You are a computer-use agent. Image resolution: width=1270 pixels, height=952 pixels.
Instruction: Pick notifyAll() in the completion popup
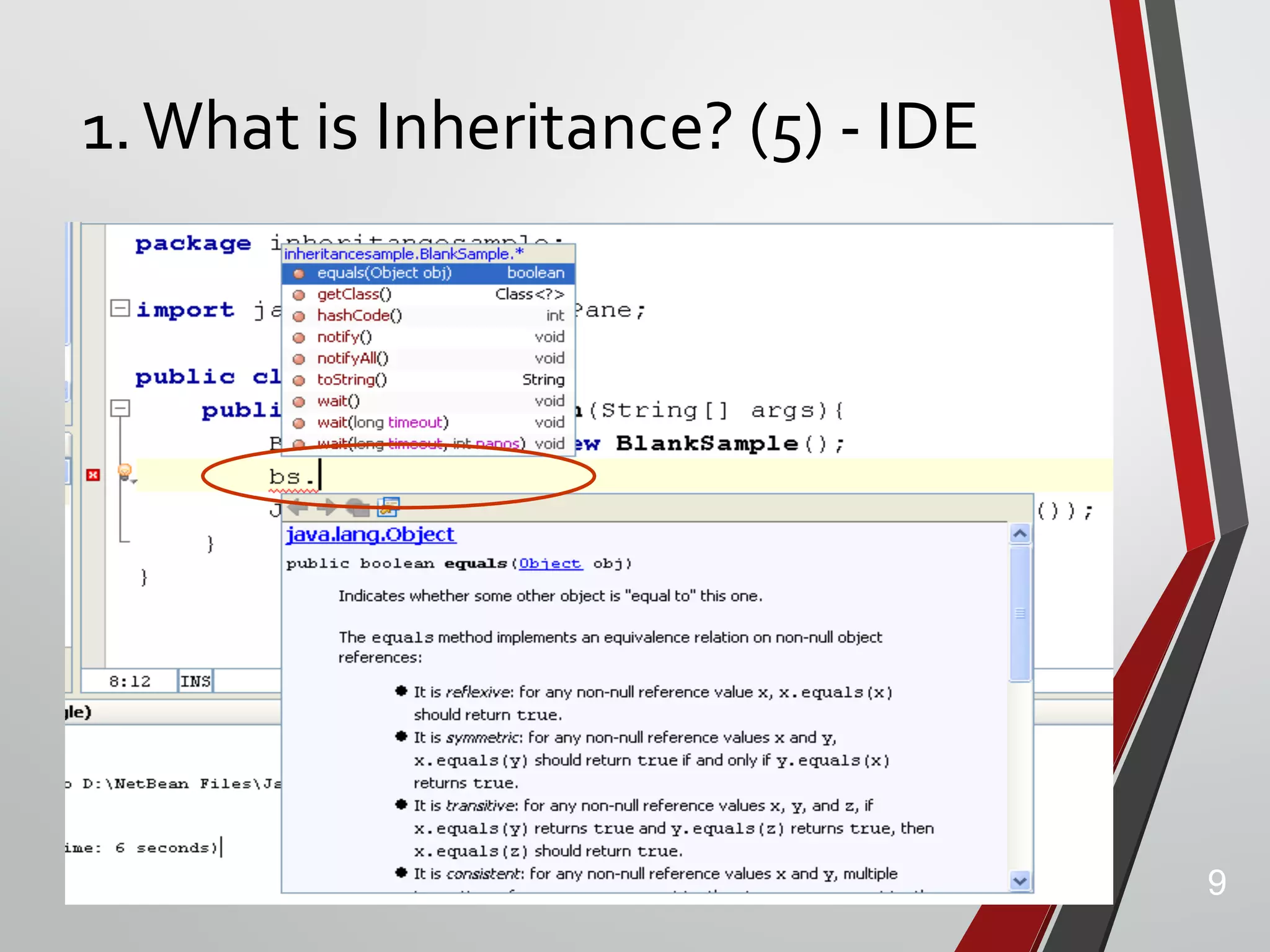pyautogui.click(x=352, y=359)
